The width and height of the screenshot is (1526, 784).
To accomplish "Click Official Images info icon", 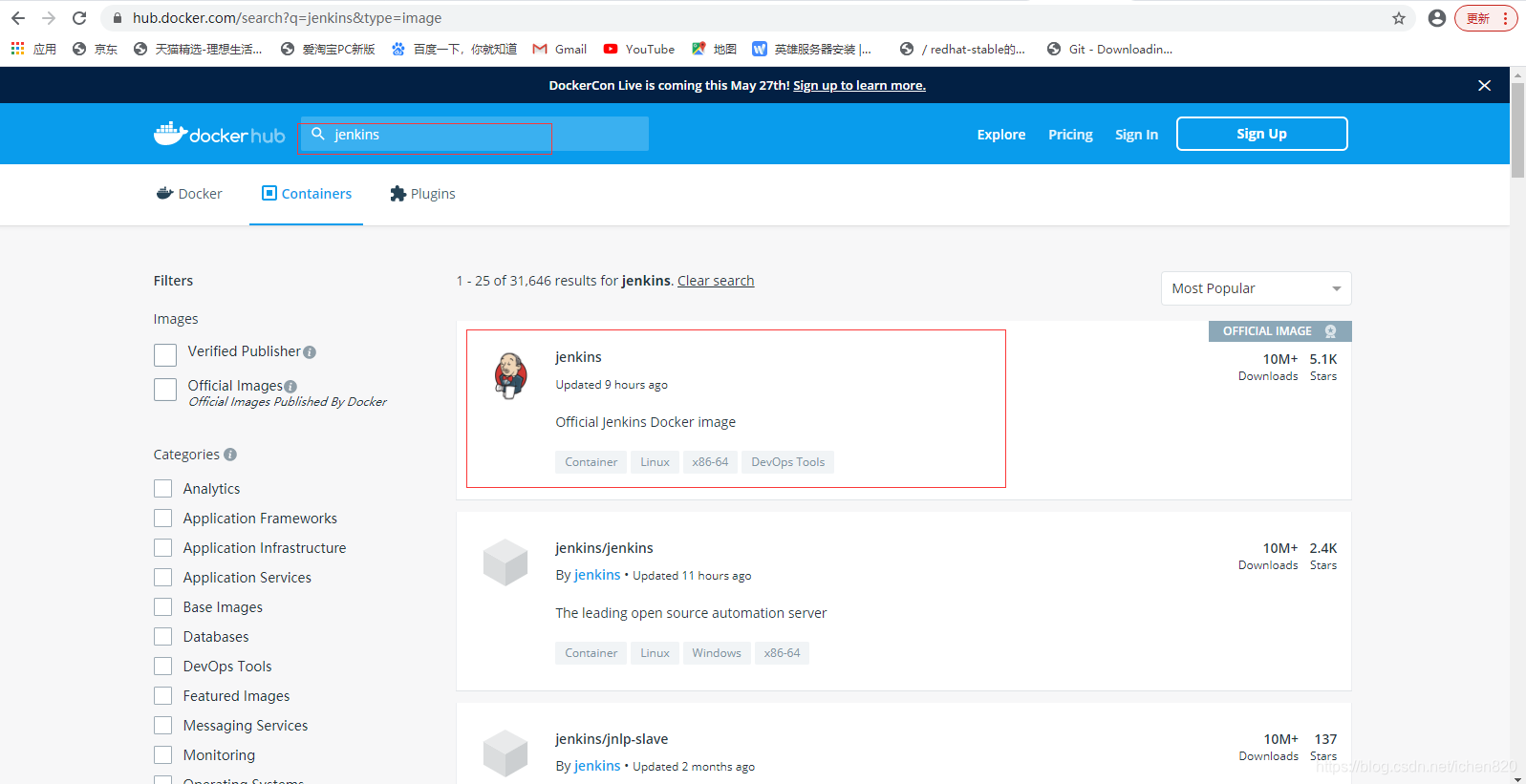I will (290, 387).
